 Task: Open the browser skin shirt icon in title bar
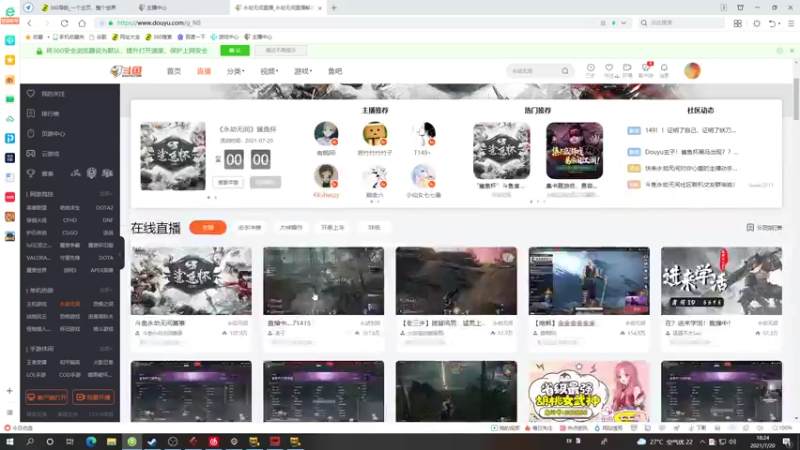coord(740,8)
